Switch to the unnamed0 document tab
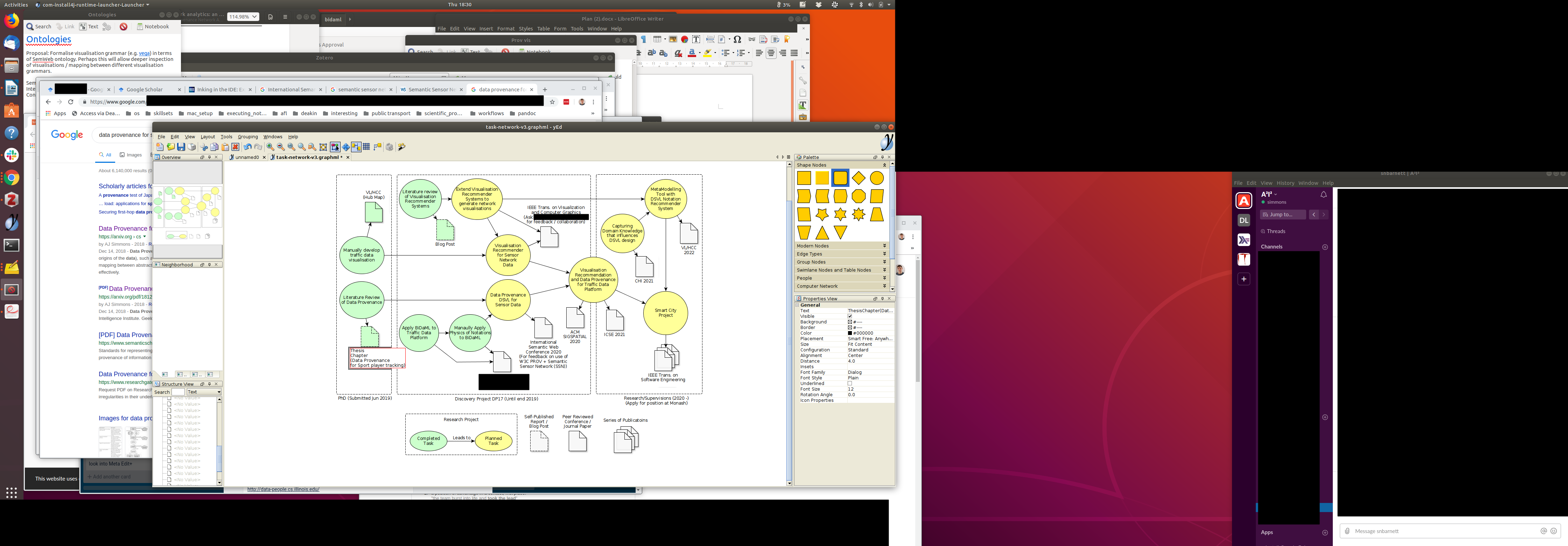Screen dimensions: 1568x546 click(x=246, y=157)
